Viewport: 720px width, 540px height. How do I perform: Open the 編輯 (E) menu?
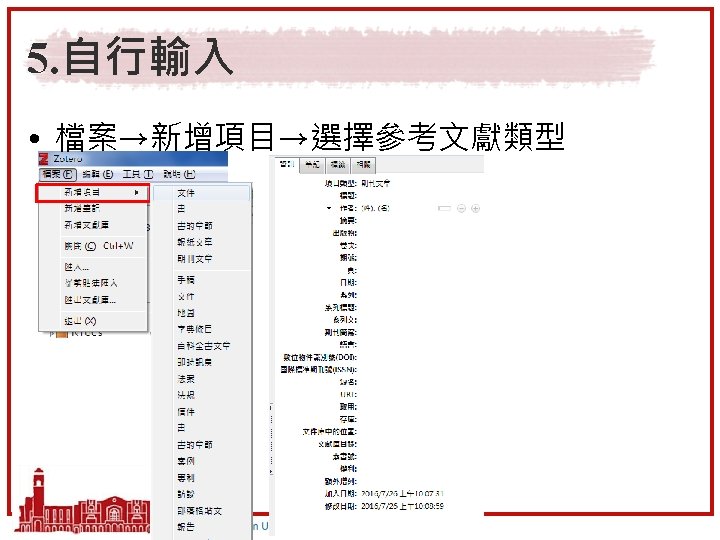pyautogui.click(x=97, y=174)
